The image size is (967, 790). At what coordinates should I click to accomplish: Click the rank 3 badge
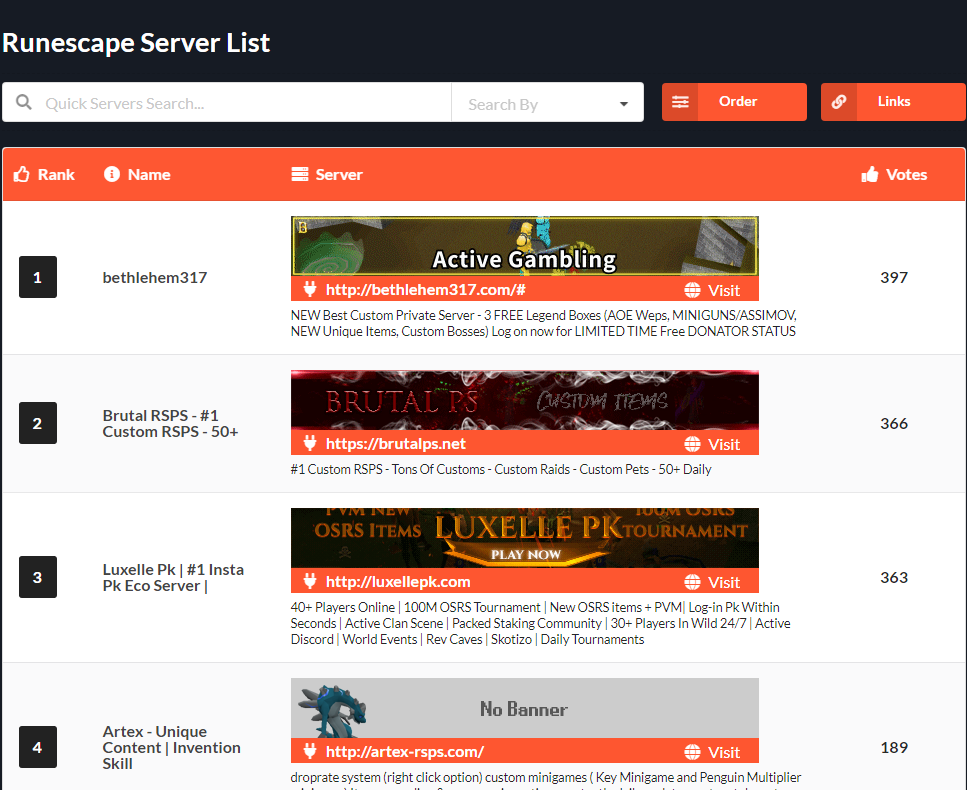point(38,577)
